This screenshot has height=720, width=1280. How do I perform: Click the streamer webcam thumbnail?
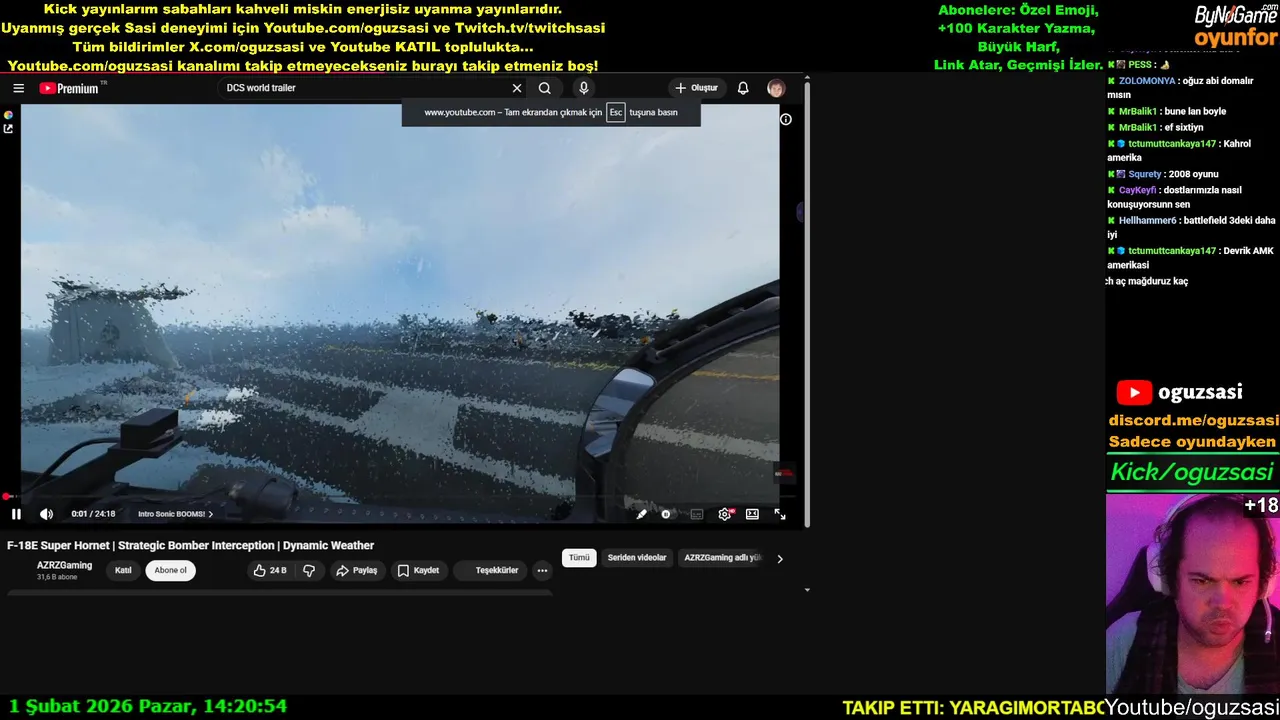point(1192,592)
